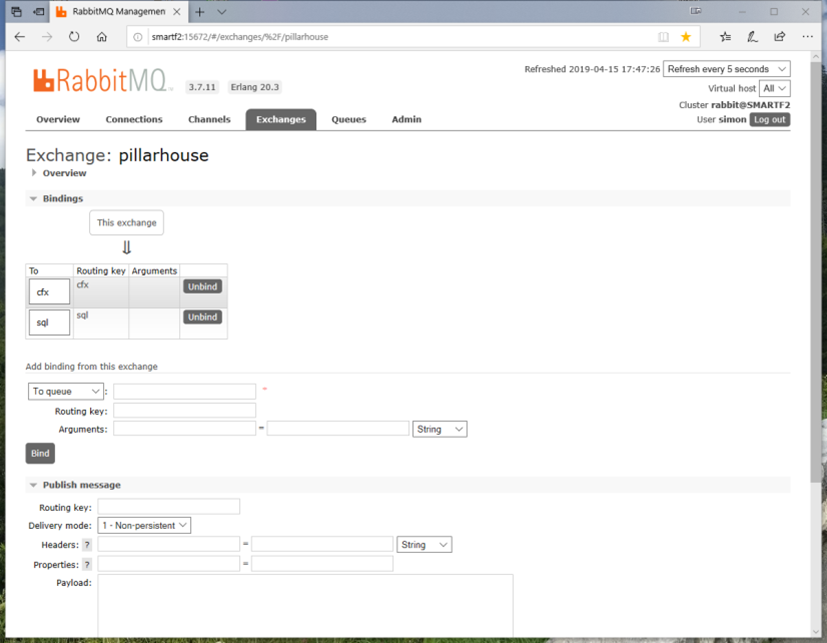Share this page
The height and width of the screenshot is (643, 827).
pos(780,37)
